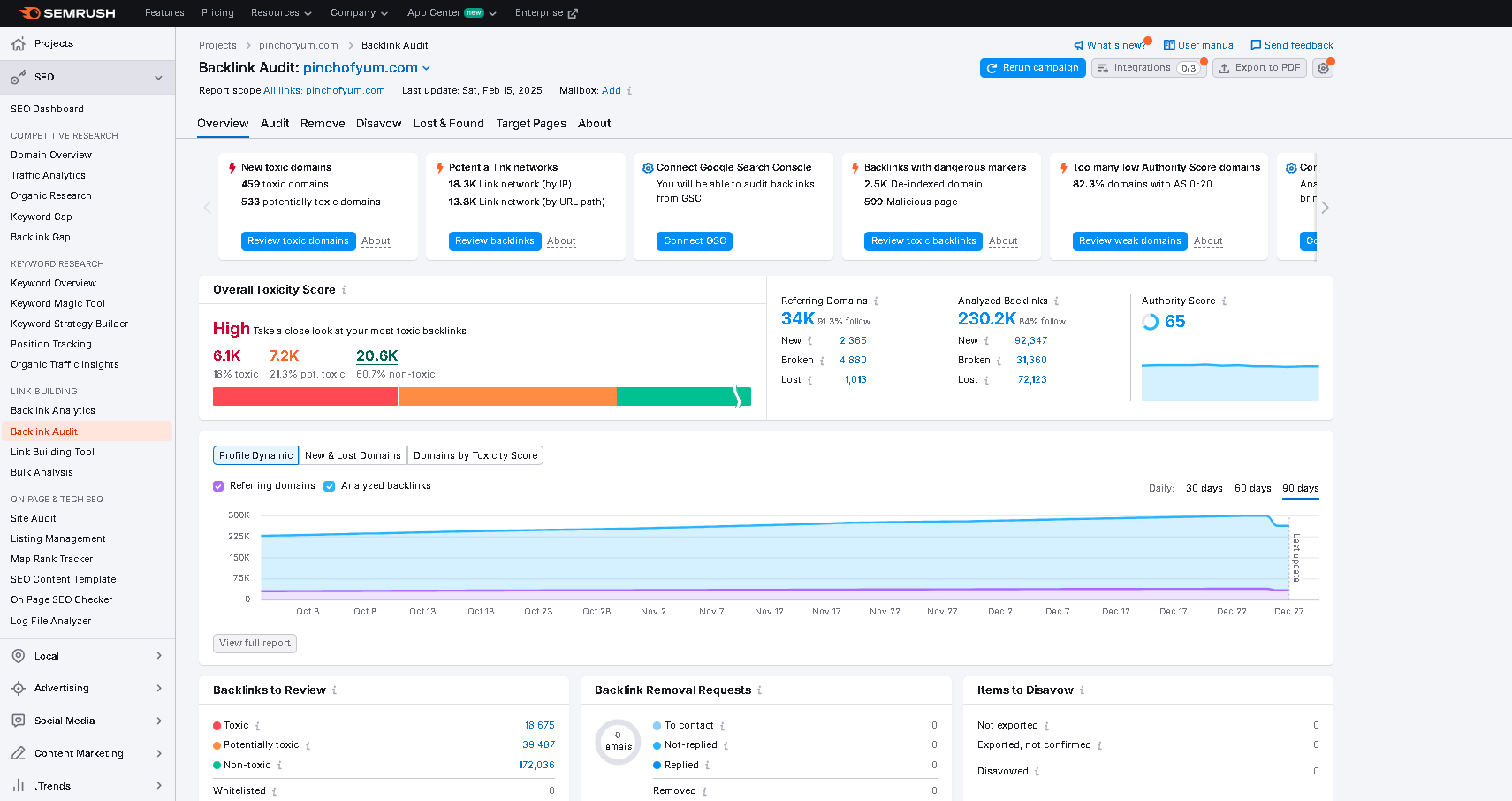This screenshot has height=801, width=1512.
Task: Click the Local pin icon
Action: pos(19,656)
